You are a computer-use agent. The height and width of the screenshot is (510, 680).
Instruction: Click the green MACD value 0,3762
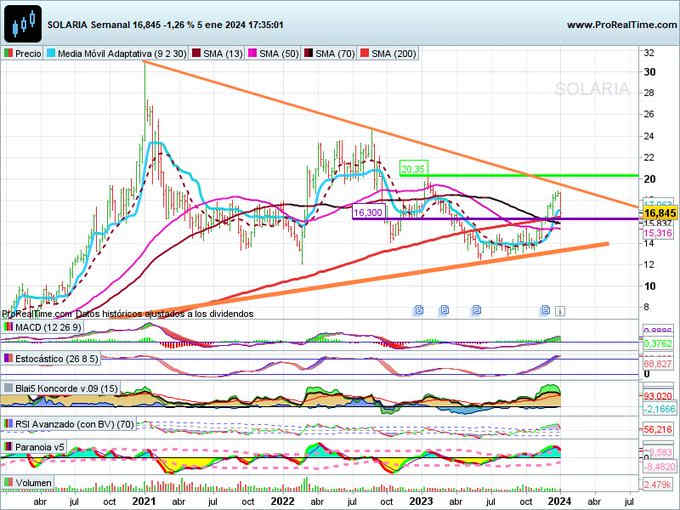click(657, 344)
